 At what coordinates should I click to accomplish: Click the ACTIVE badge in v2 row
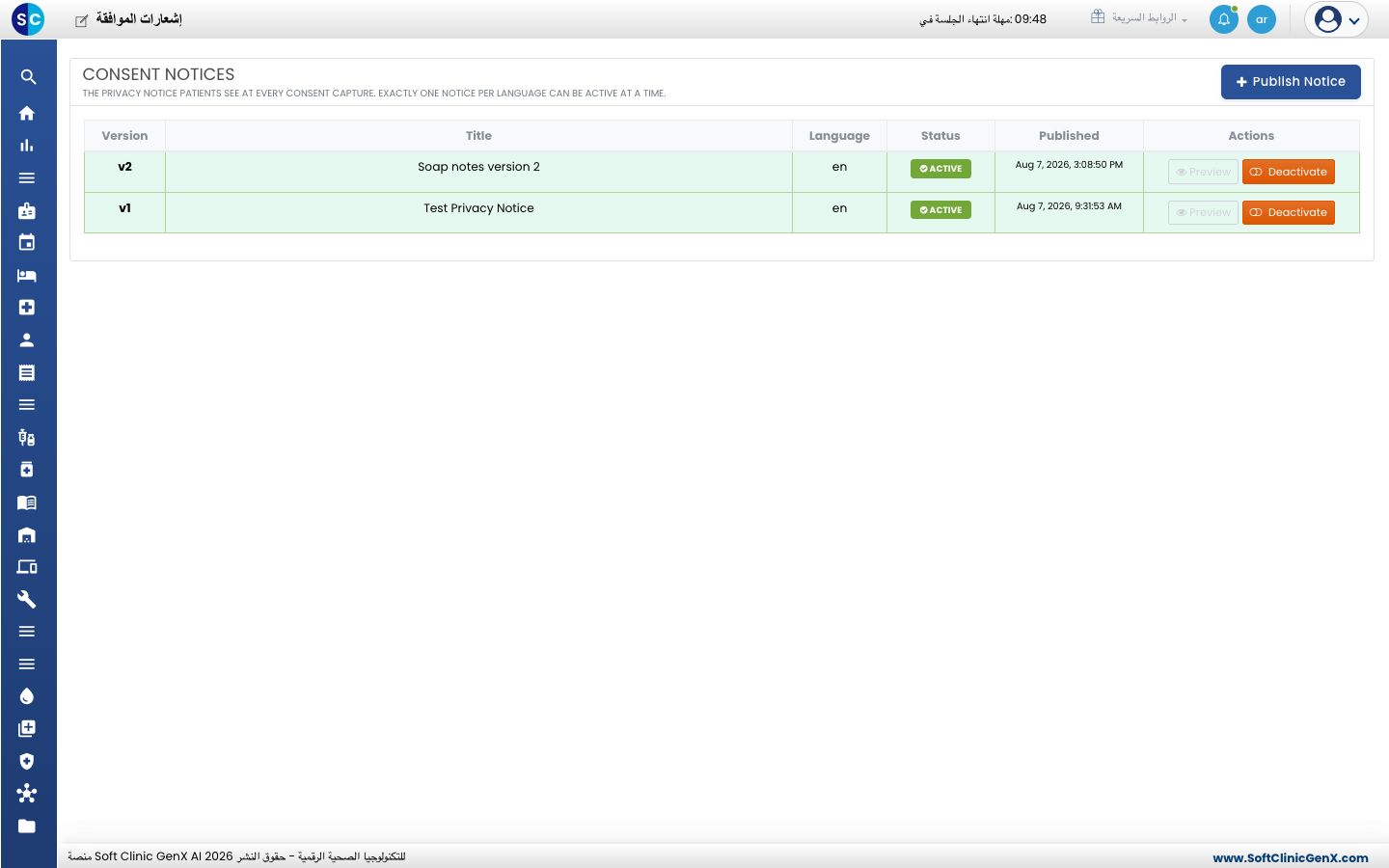click(x=940, y=169)
